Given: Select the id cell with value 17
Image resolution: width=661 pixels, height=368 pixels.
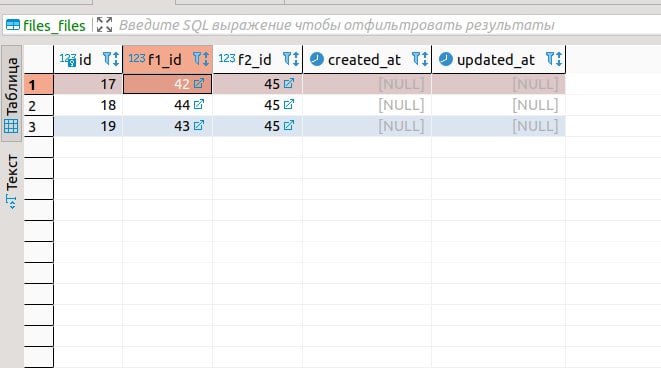Looking at the screenshot, I should 88,84.
